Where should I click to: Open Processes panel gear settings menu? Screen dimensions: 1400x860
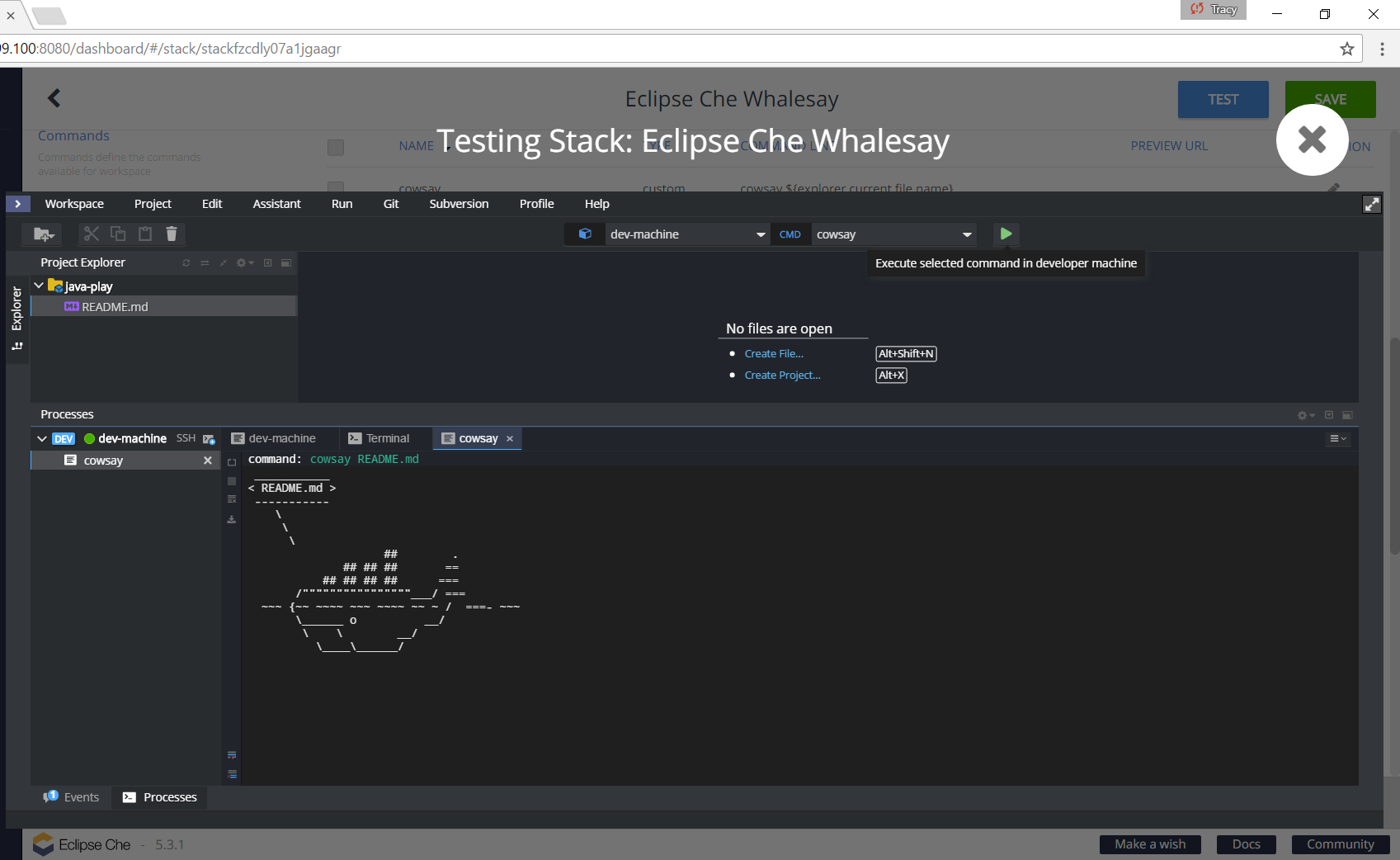pos(1306,415)
